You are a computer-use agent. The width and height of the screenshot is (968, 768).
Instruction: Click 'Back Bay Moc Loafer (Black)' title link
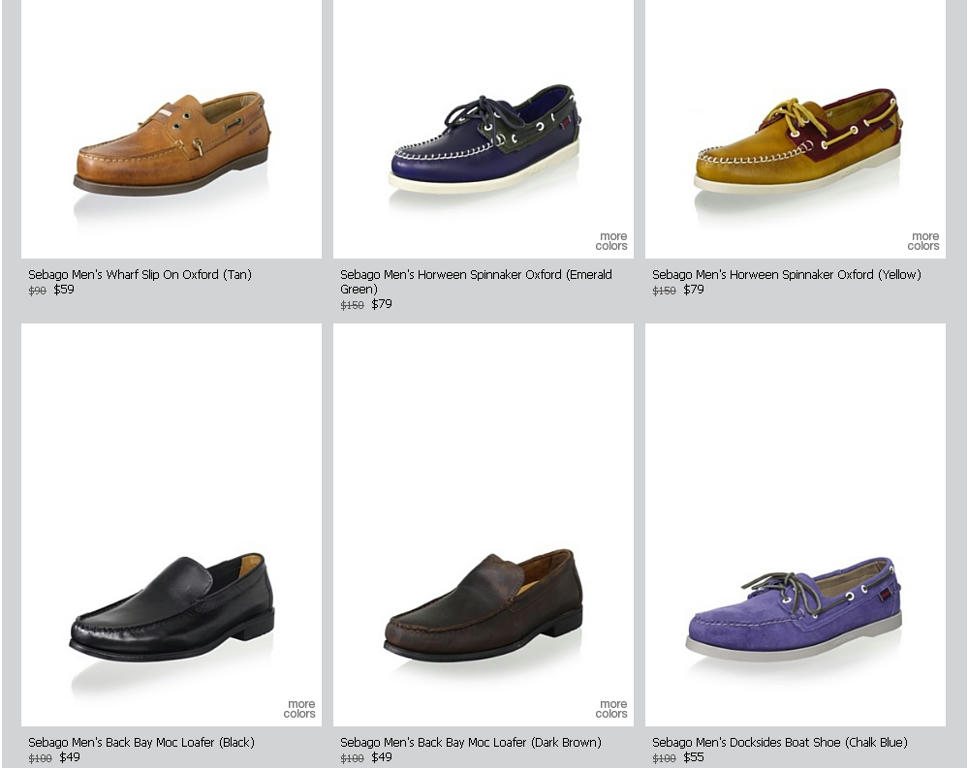[141, 742]
